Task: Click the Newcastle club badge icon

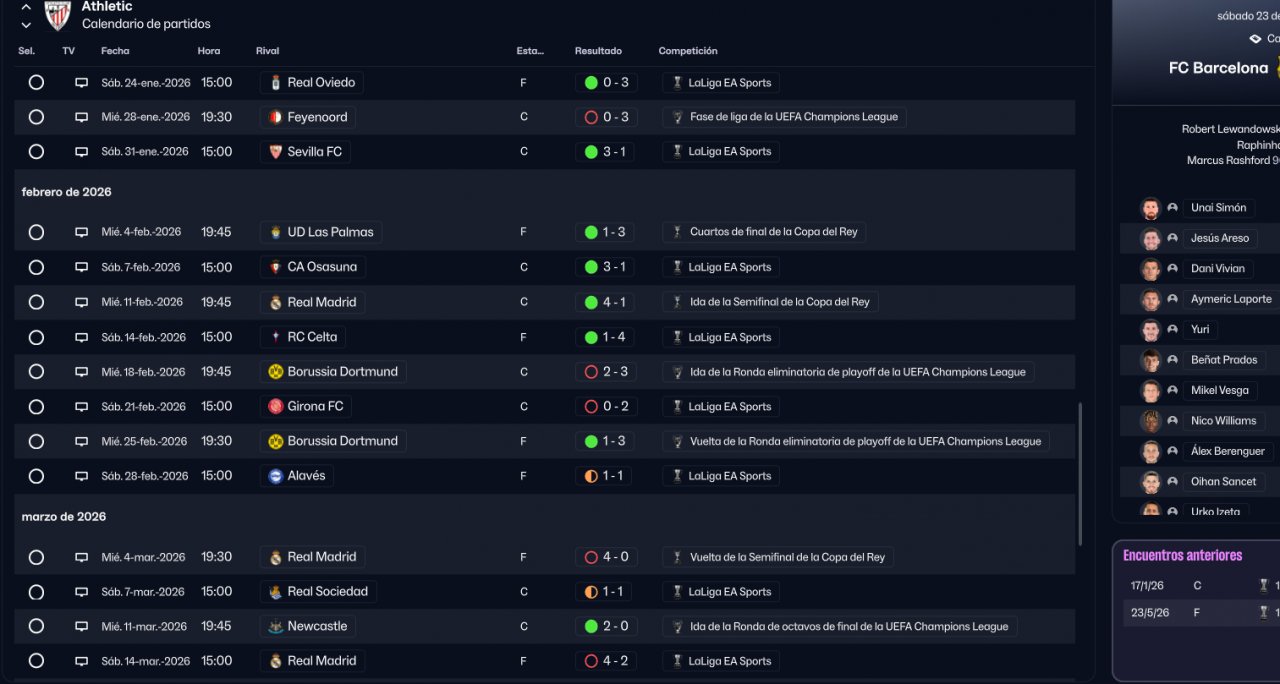Action: click(x=275, y=627)
